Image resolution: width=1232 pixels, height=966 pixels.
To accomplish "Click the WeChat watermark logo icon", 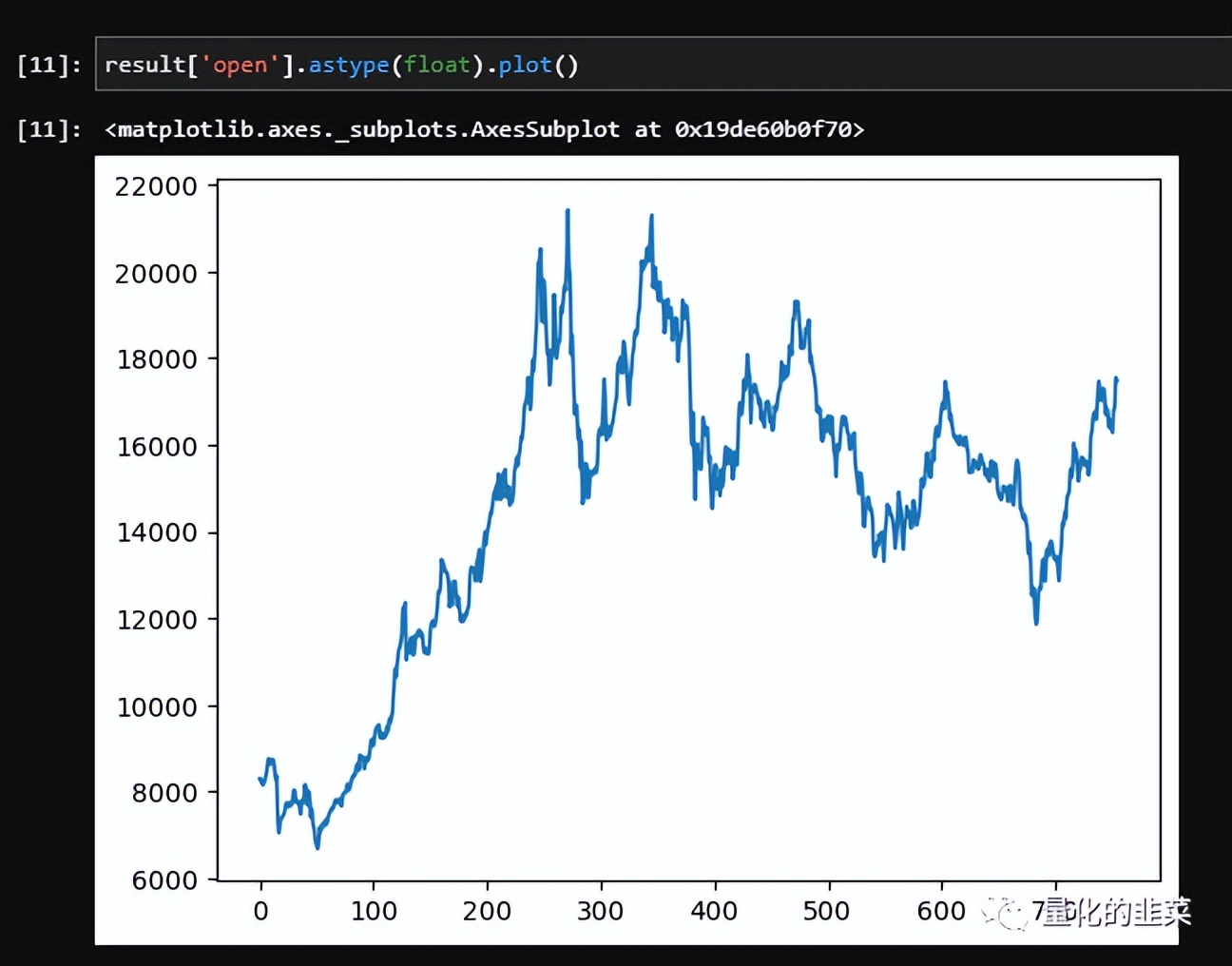I will (1005, 913).
